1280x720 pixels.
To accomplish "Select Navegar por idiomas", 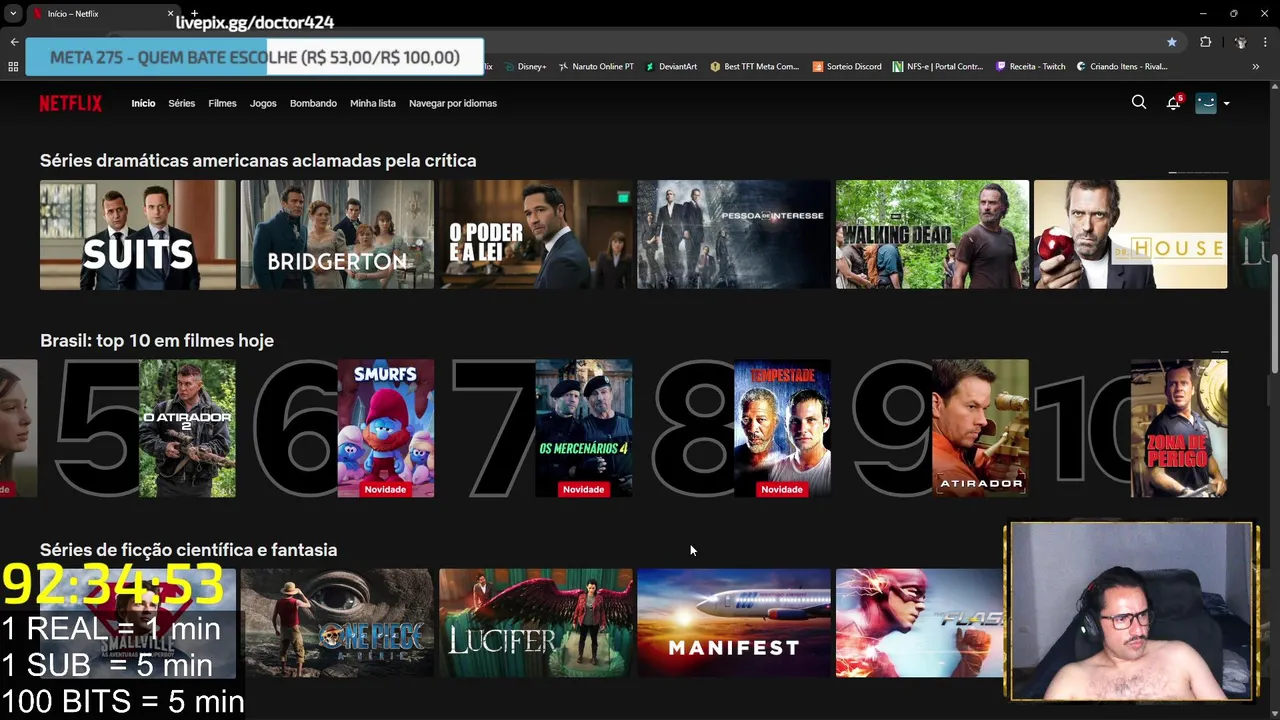I will (x=453, y=103).
